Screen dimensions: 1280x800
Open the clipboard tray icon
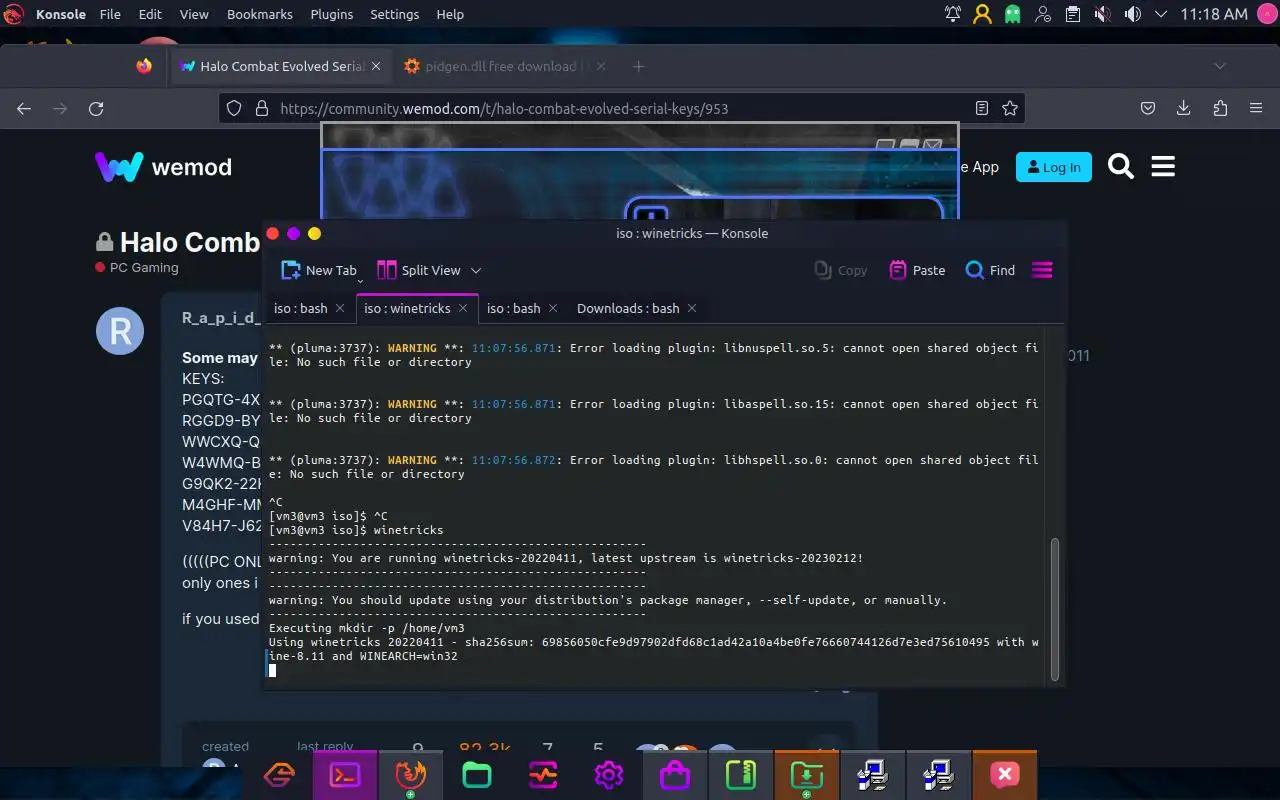pos(1073,14)
